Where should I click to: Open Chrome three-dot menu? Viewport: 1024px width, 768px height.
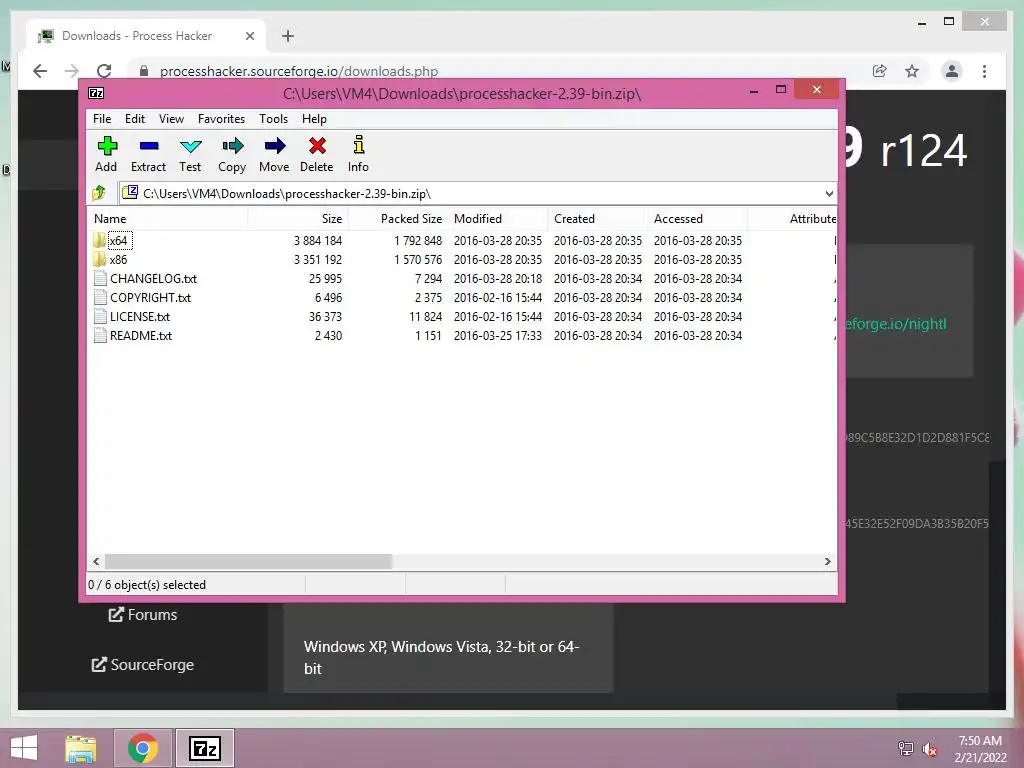(984, 71)
